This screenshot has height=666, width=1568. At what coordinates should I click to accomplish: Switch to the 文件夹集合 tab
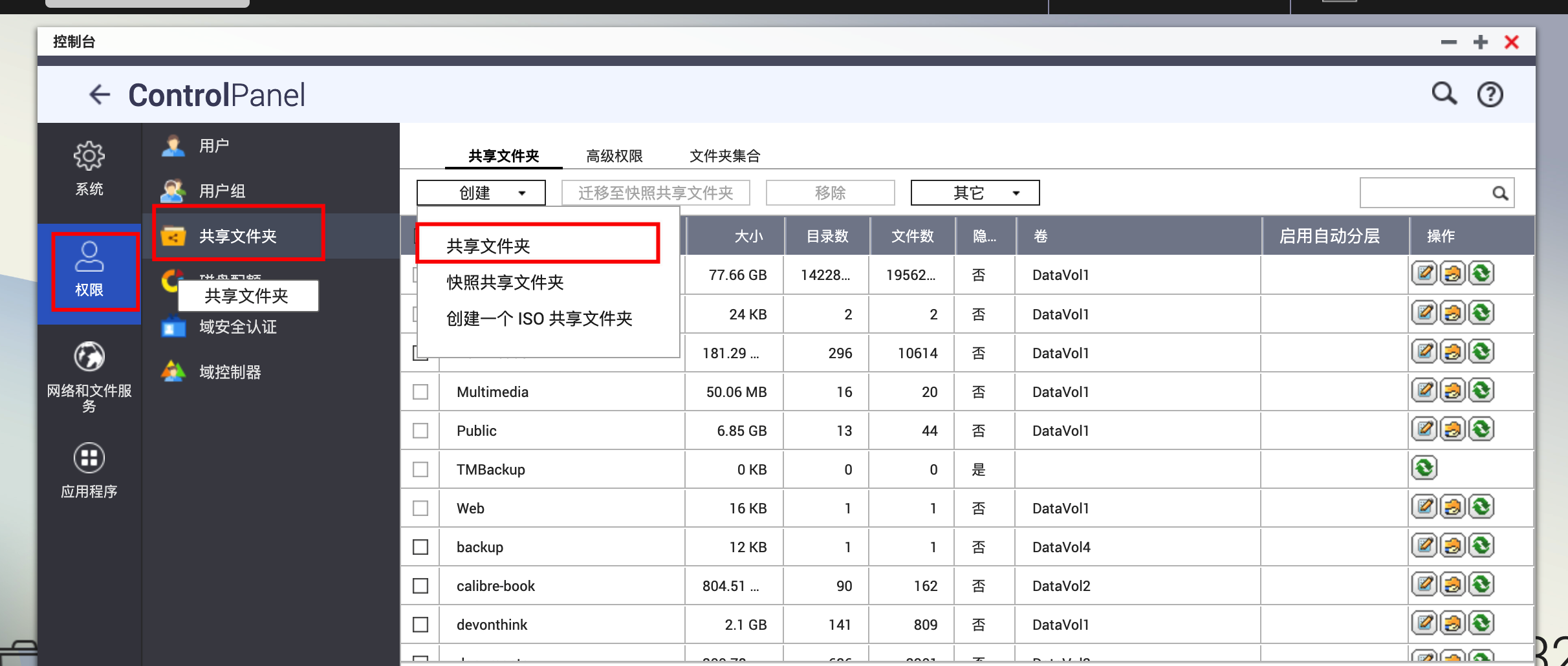click(x=725, y=156)
